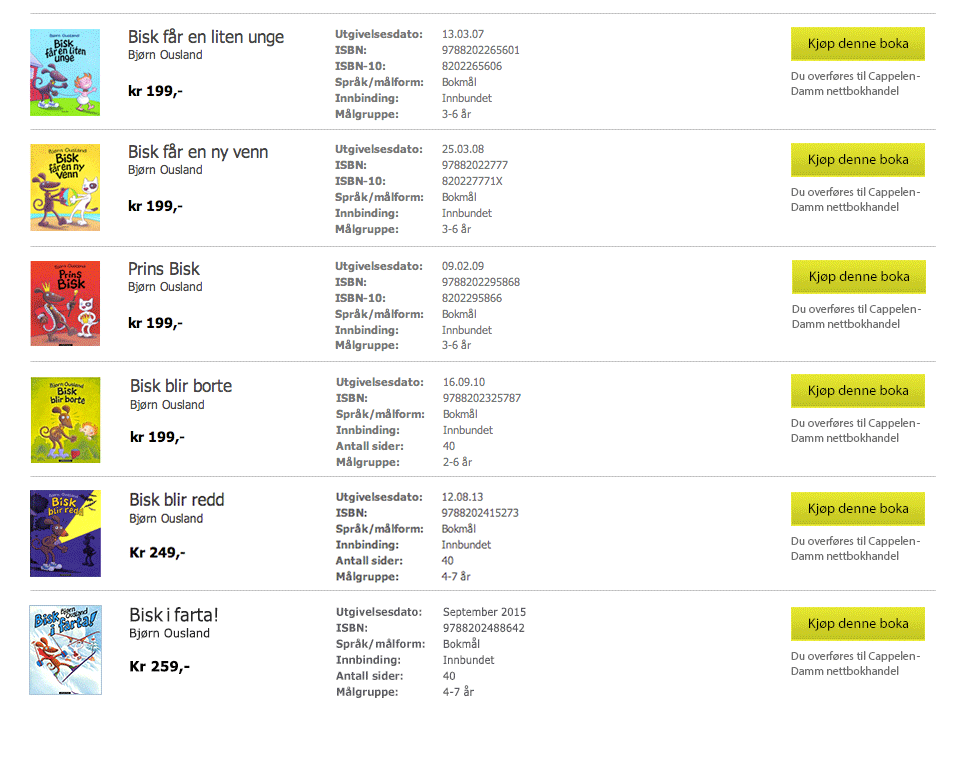Click author Bjørn Ousland under Prins Bisk
Image resolution: width=979 pixels, height=766 pixels.
[165, 287]
